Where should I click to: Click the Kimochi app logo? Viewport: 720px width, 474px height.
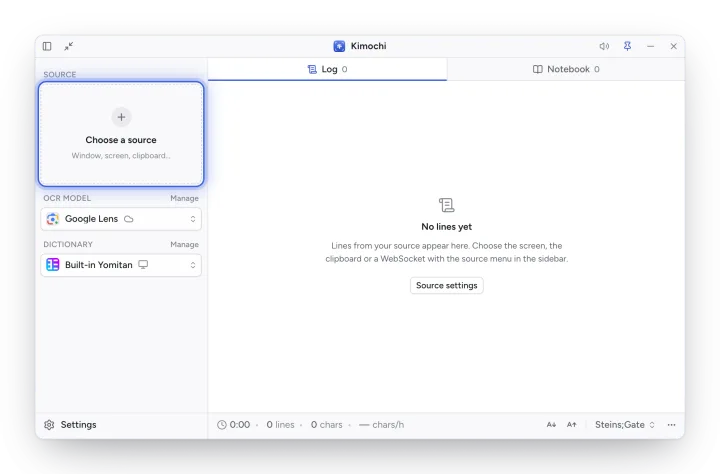(x=339, y=46)
